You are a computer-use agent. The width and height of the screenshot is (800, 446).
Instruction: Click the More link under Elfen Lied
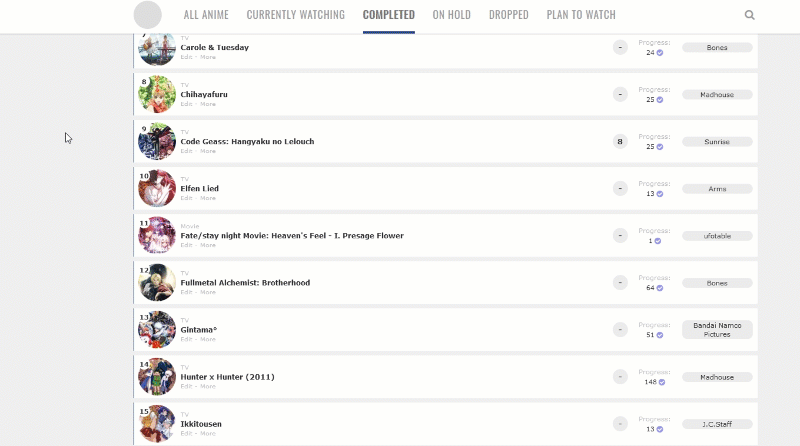coord(208,198)
